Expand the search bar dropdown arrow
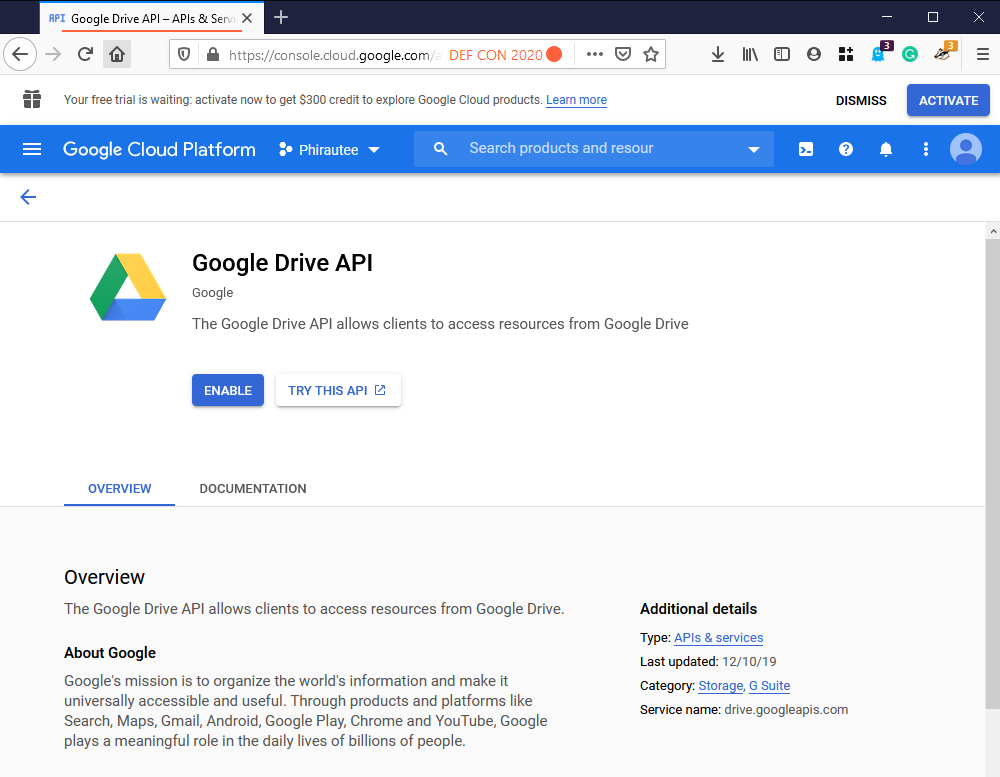 click(x=754, y=150)
